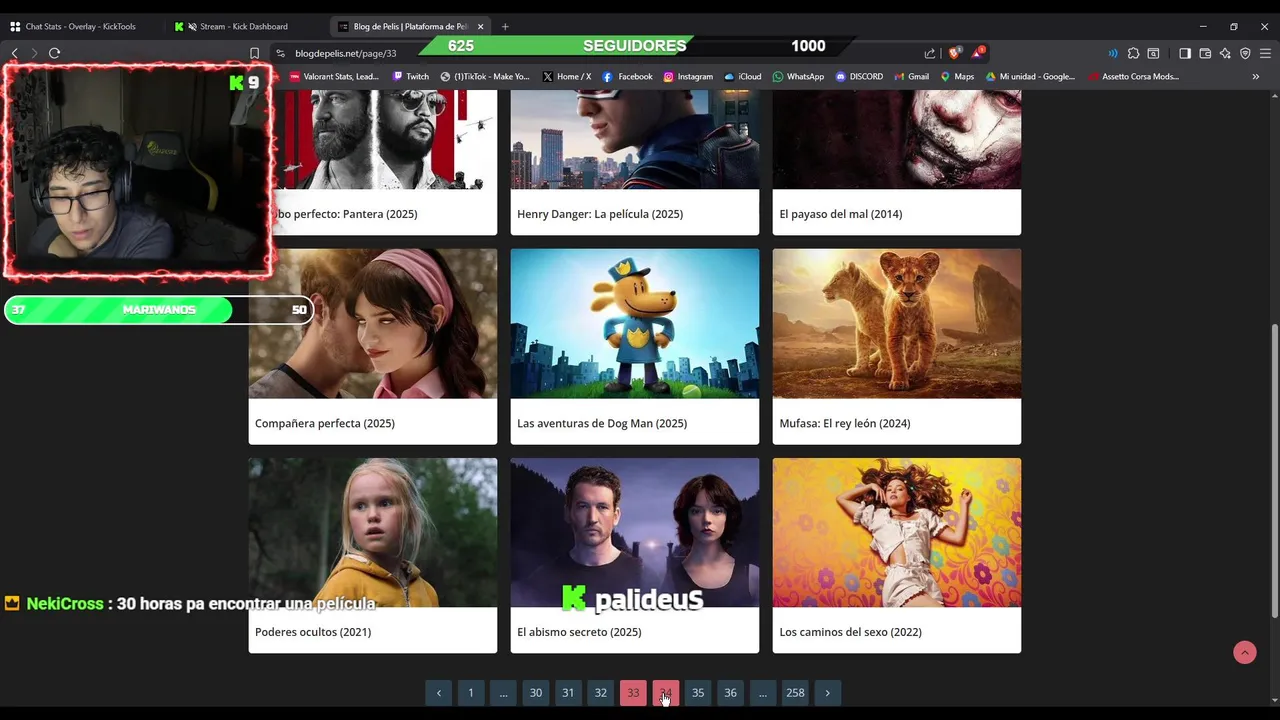Open El payaso del mal (2014) title

(x=841, y=214)
